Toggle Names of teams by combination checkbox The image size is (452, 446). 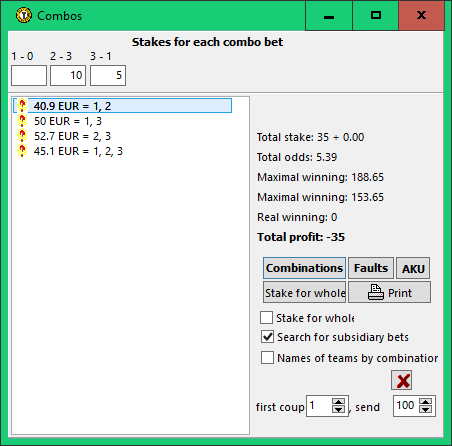pos(267,358)
